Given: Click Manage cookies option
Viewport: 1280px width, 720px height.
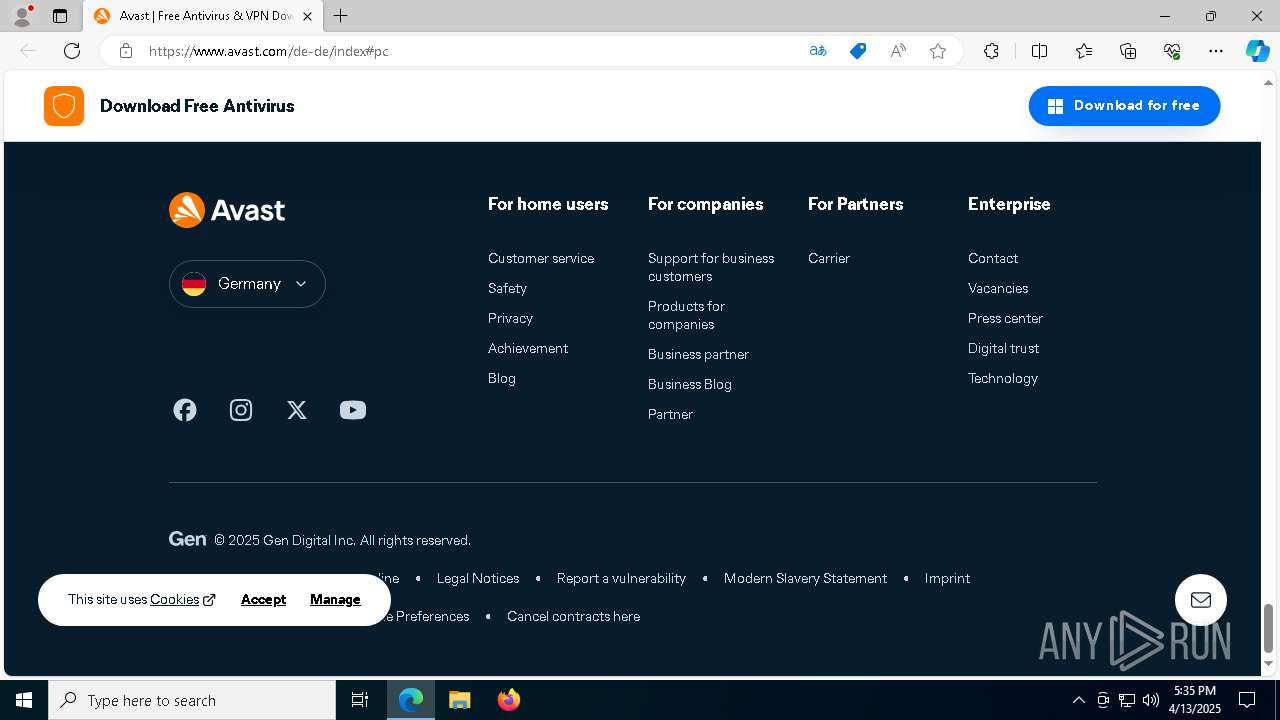Looking at the screenshot, I should coord(335,600).
